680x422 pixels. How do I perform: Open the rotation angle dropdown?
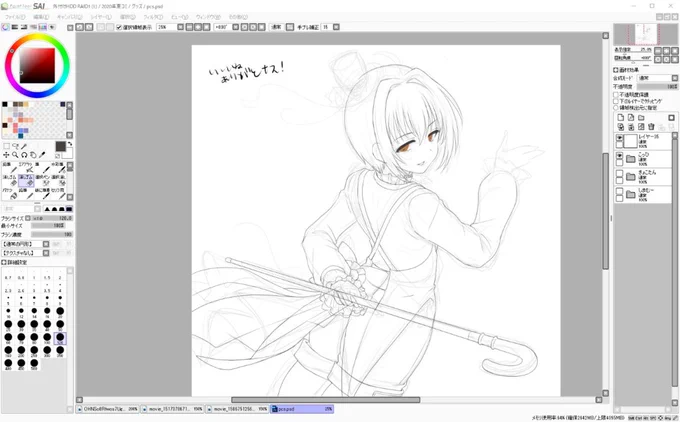click(x=235, y=27)
